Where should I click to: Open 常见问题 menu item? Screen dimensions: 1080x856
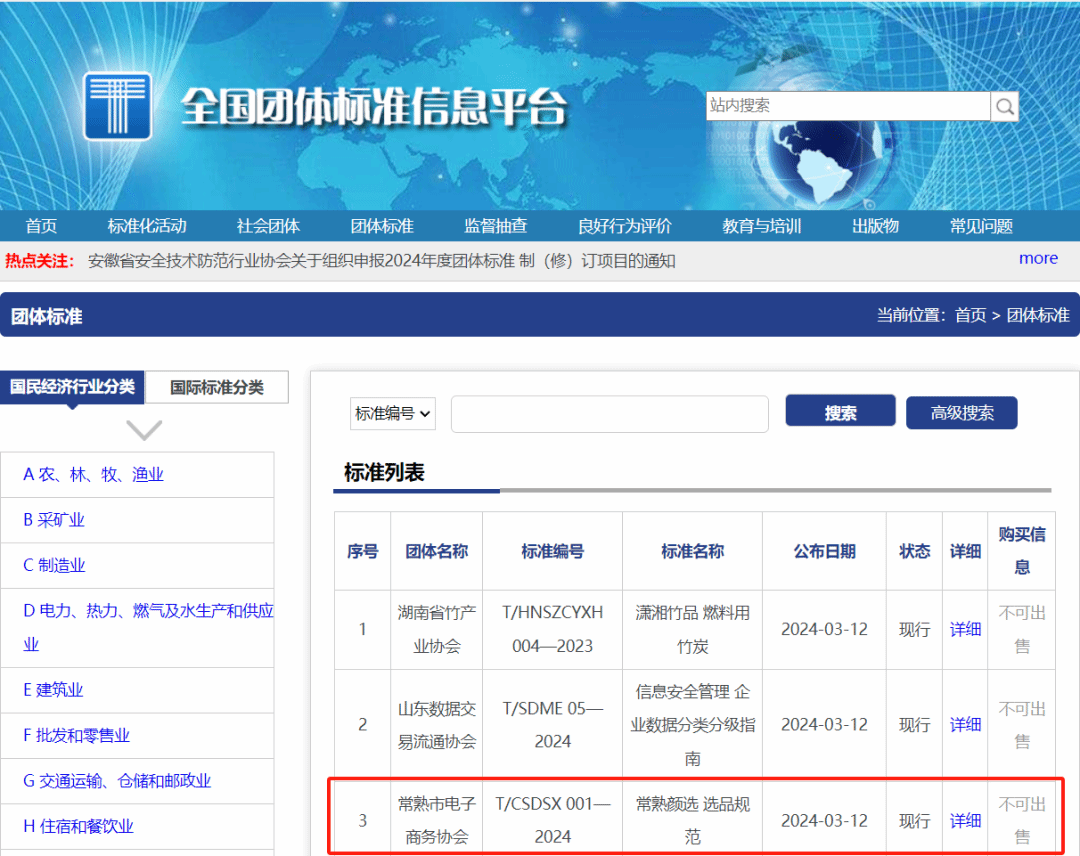(x=981, y=226)
